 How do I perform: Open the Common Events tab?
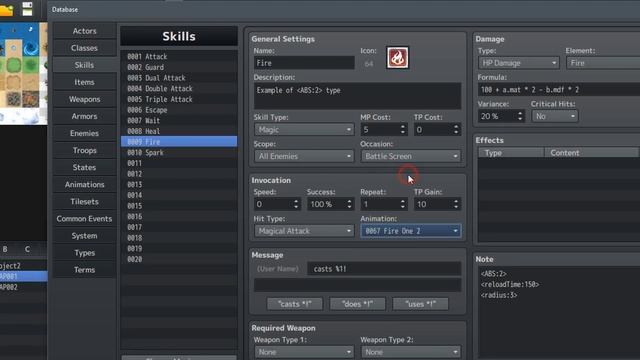(x=84, y=219)
